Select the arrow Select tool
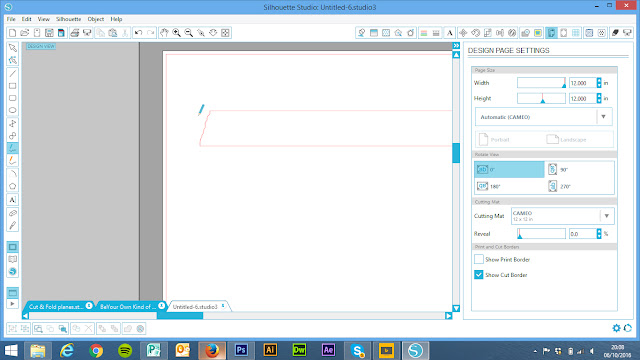The width and height of the screenshot is (640, 360). point(13,48)
